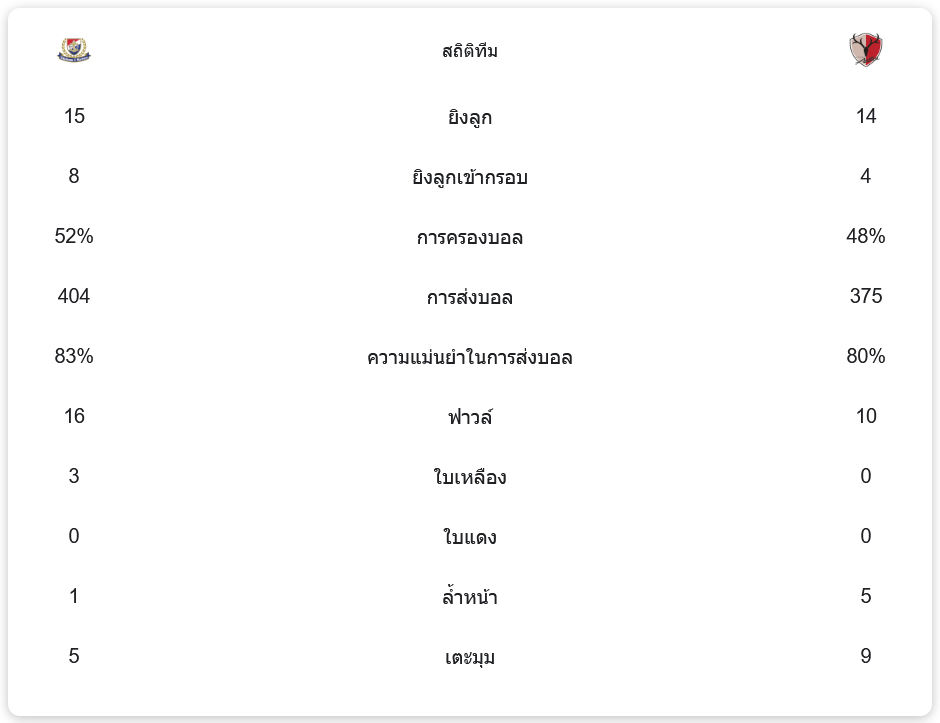This screenshot has width=940, height=723.
Task: Click ความแม่นยำในการส่งบอล label
Action: point(469,357)
